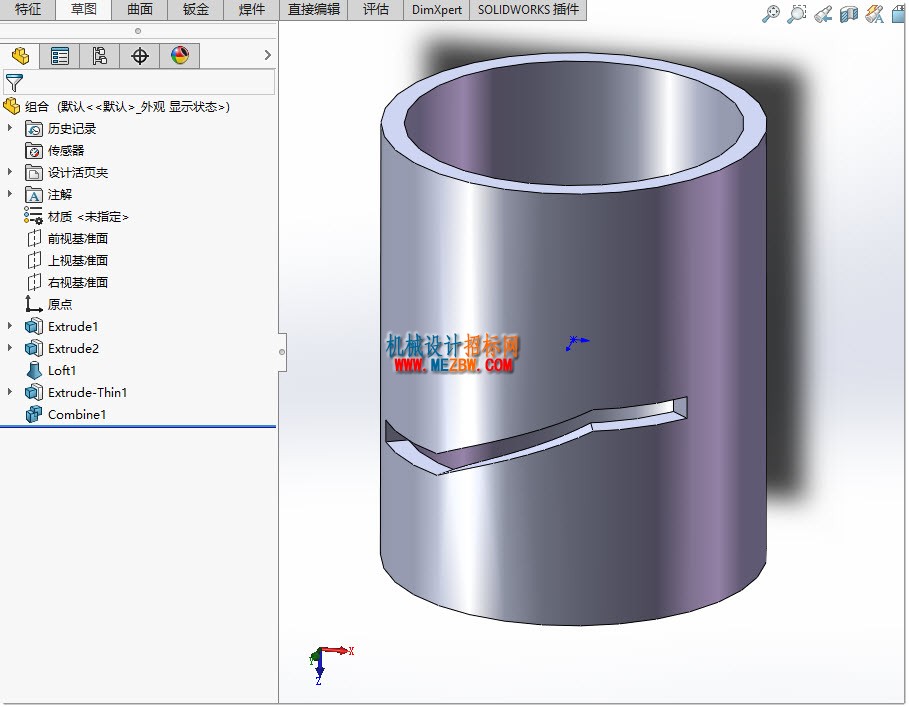Click the Loft1 feature icon
Viewport: 909px width, 708px height.
click(x=34, y=371)
